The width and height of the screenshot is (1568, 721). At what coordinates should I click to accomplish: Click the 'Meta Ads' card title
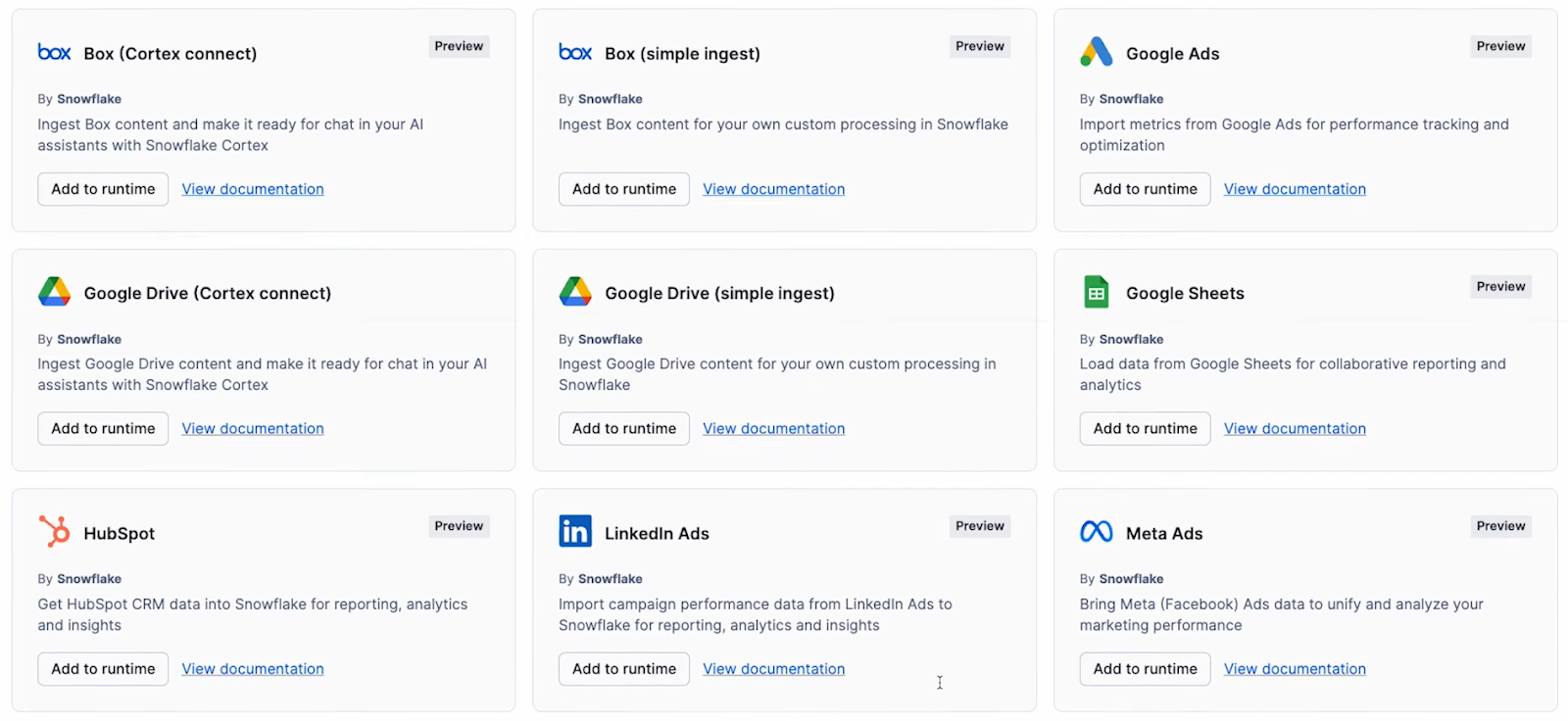click(x=1164, y=533)
